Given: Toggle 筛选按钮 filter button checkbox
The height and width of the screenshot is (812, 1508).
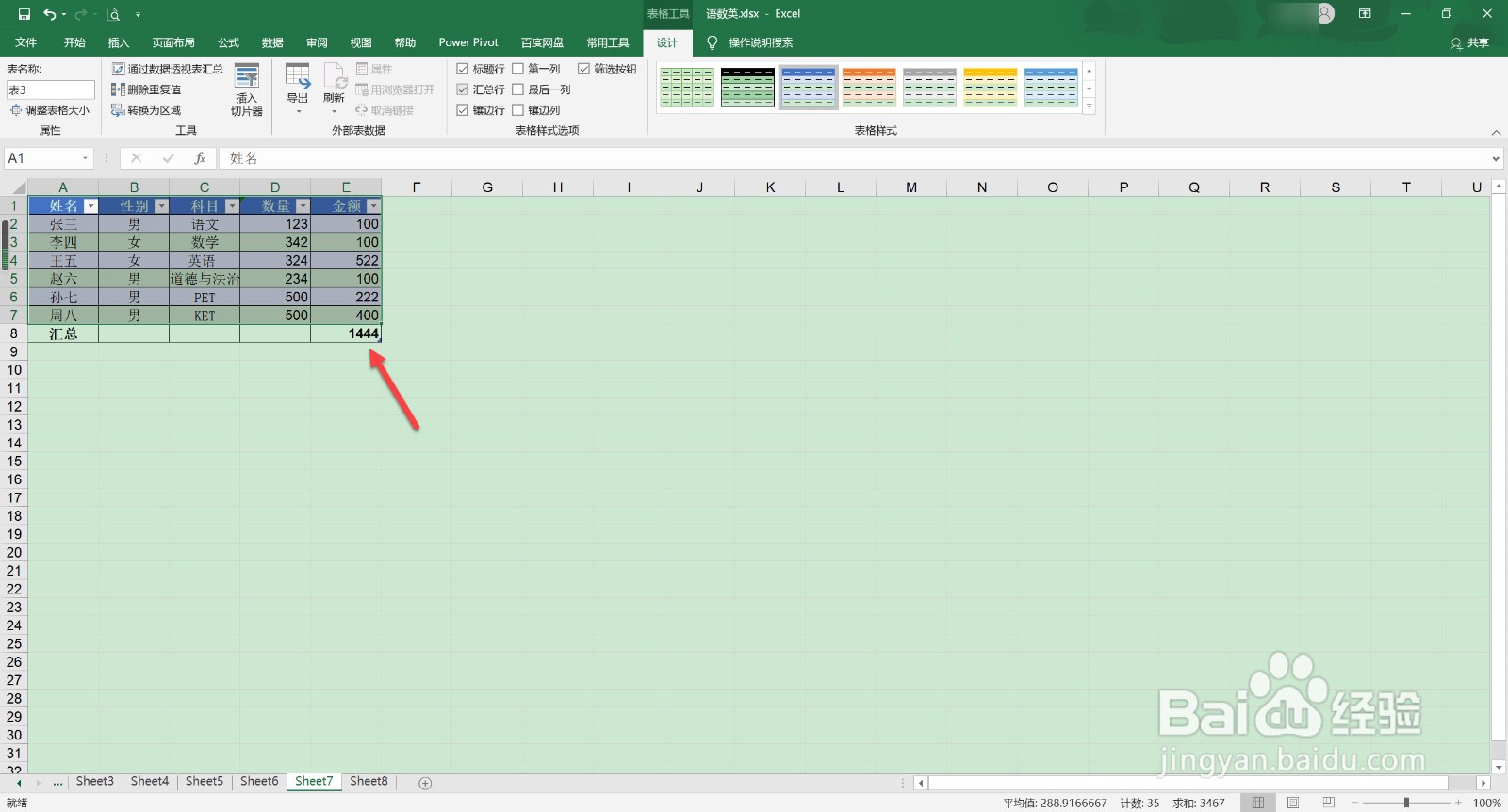Looking at the screenshot, I should tap(583, 69).
